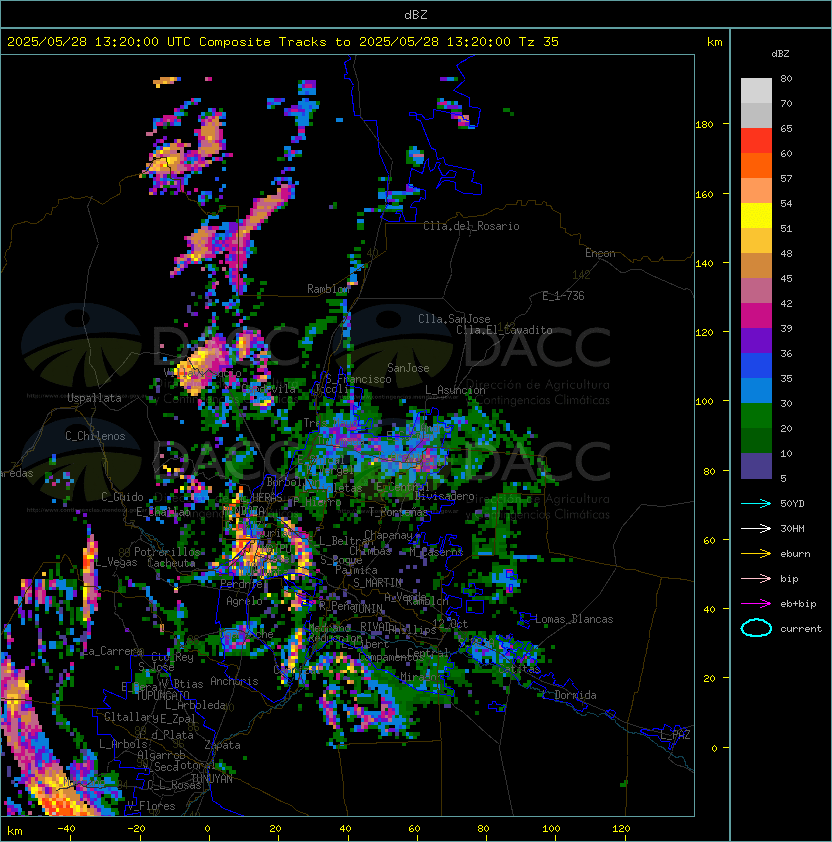
Task: Click the 'Divisadero' map label
Action: pyautogui.click(x=444, y=496)
